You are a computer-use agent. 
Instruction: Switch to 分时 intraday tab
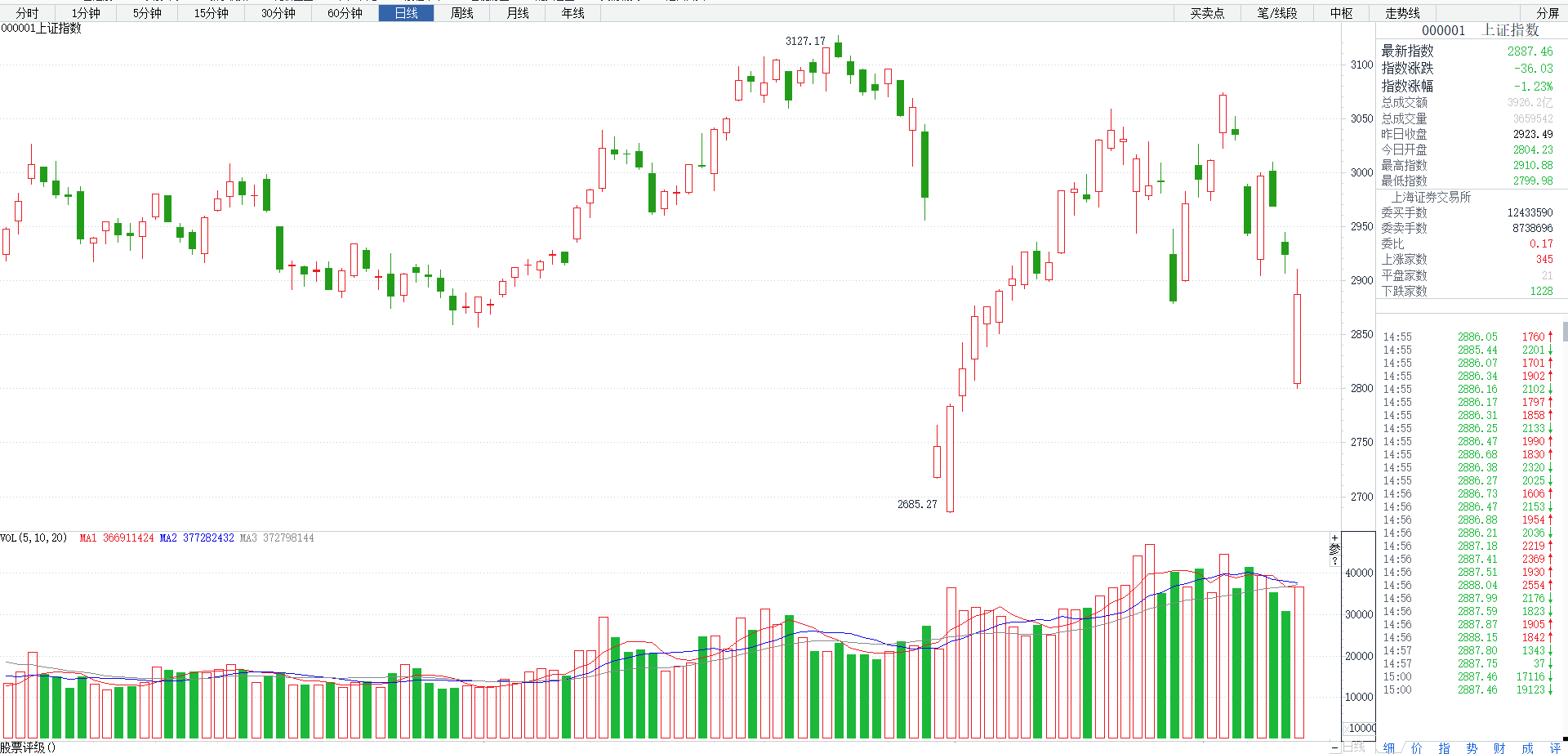point(27,13)
